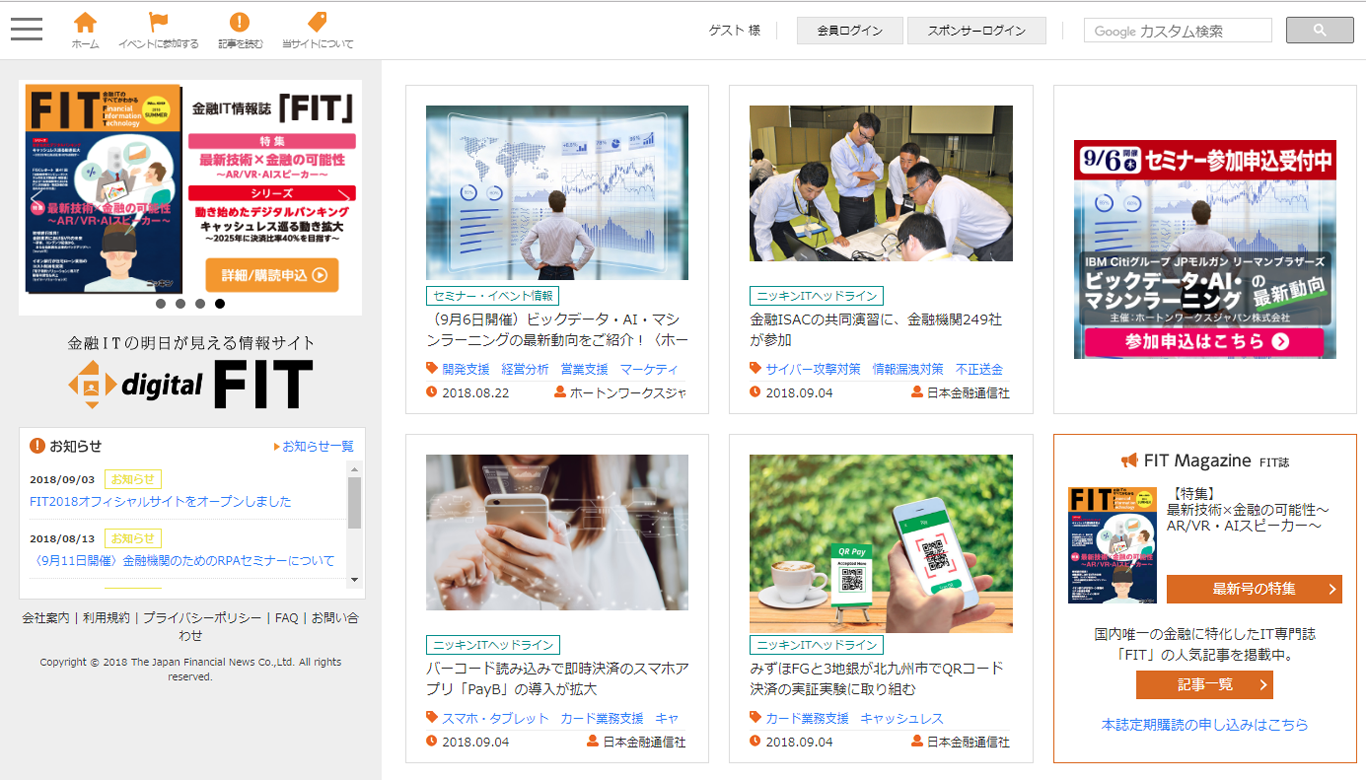The width and height of the screenshot is (1366, 780).
Task: Open セミナー・イベント情報 category tag
Action: pyautogui.click(x=492, y=296)
